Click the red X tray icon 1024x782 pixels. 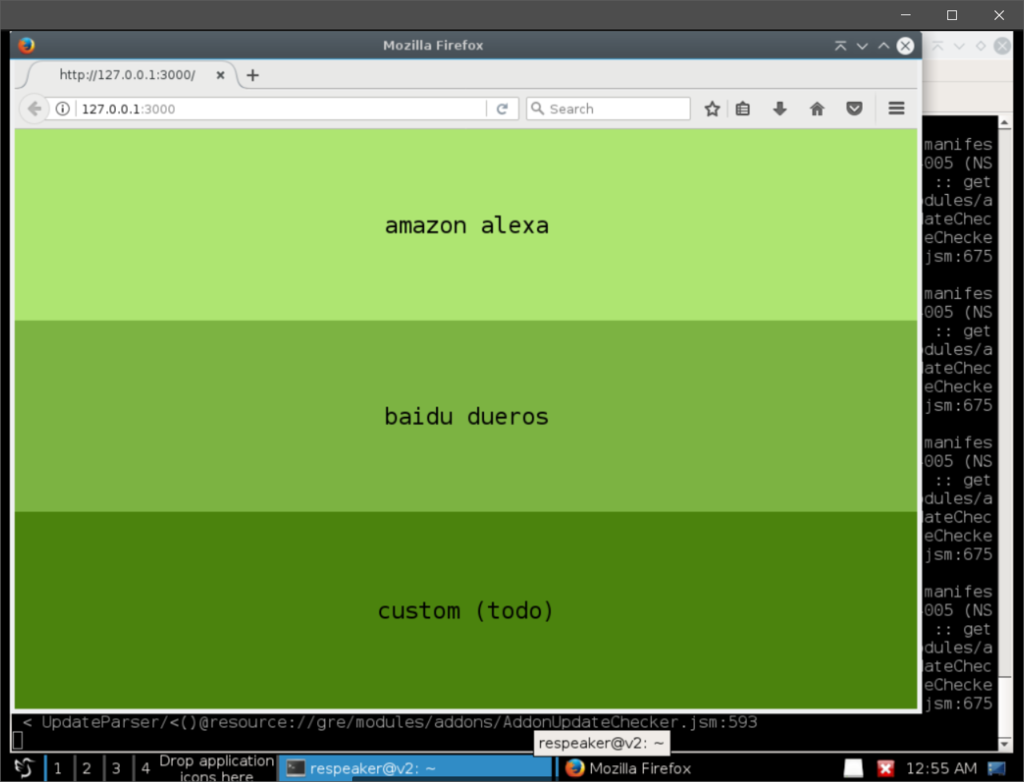[886, 768]
